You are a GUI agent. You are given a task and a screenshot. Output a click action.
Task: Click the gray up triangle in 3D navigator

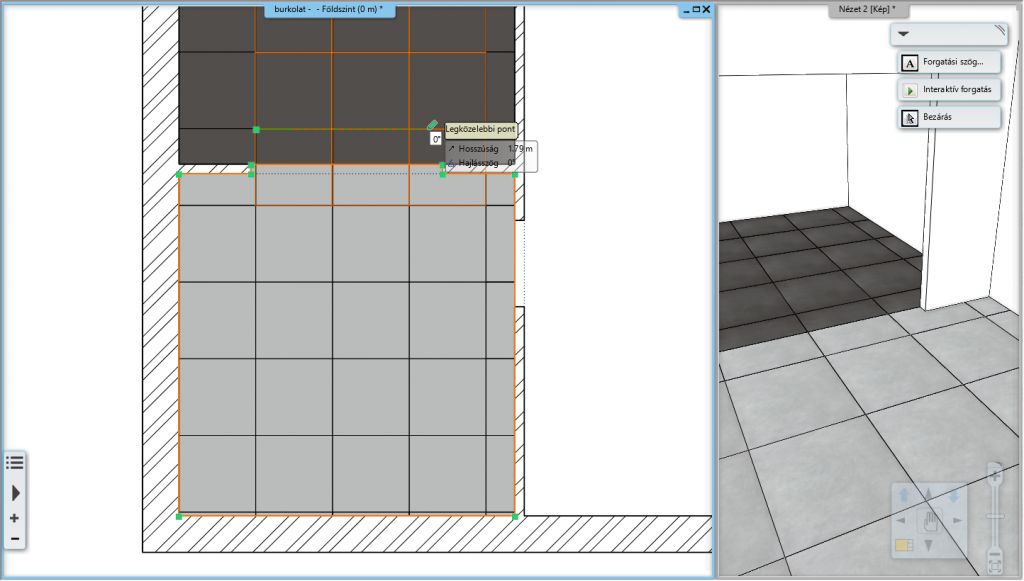click(929, 495)
